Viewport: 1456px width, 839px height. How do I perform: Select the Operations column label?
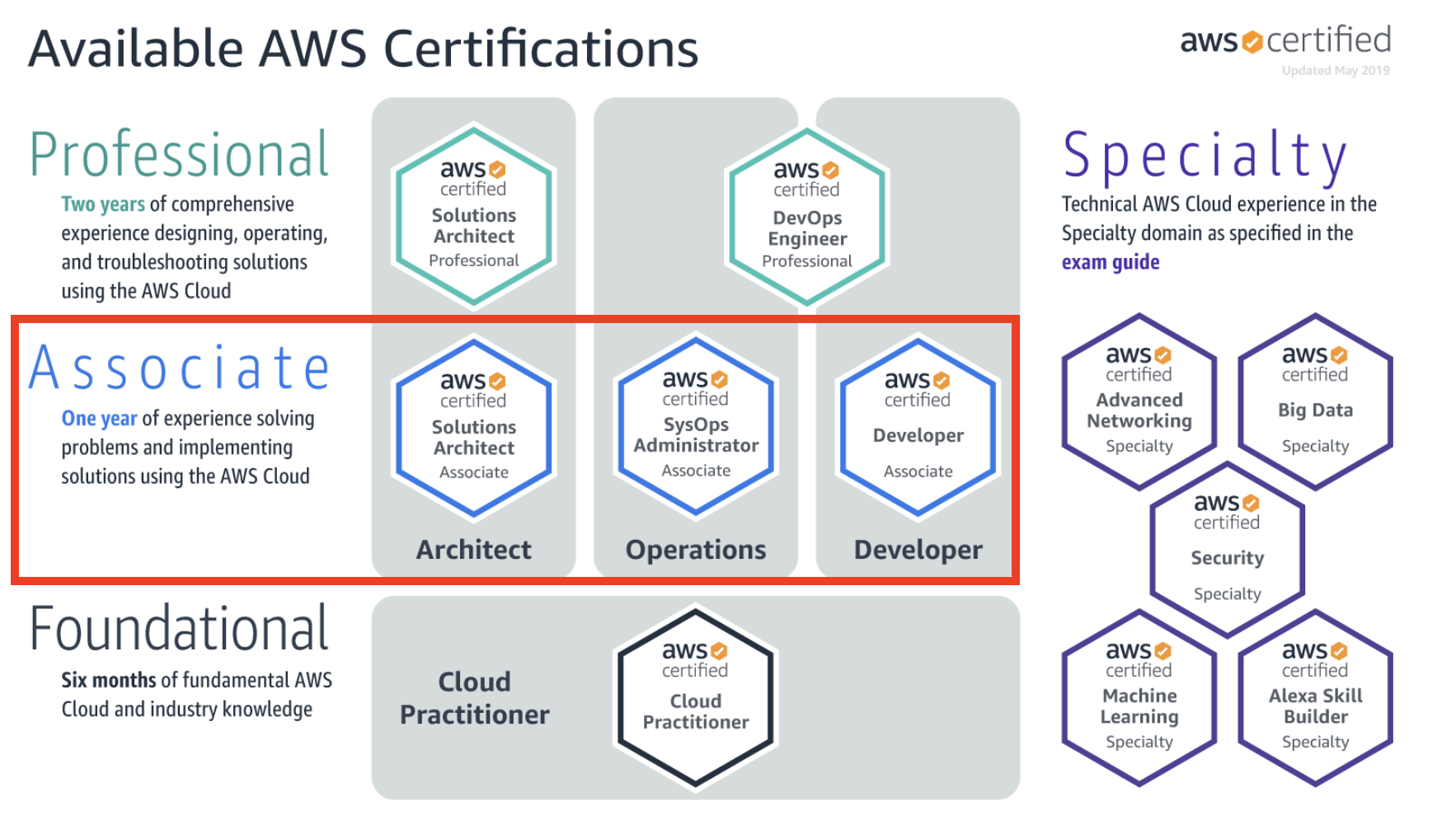point(696,550)
